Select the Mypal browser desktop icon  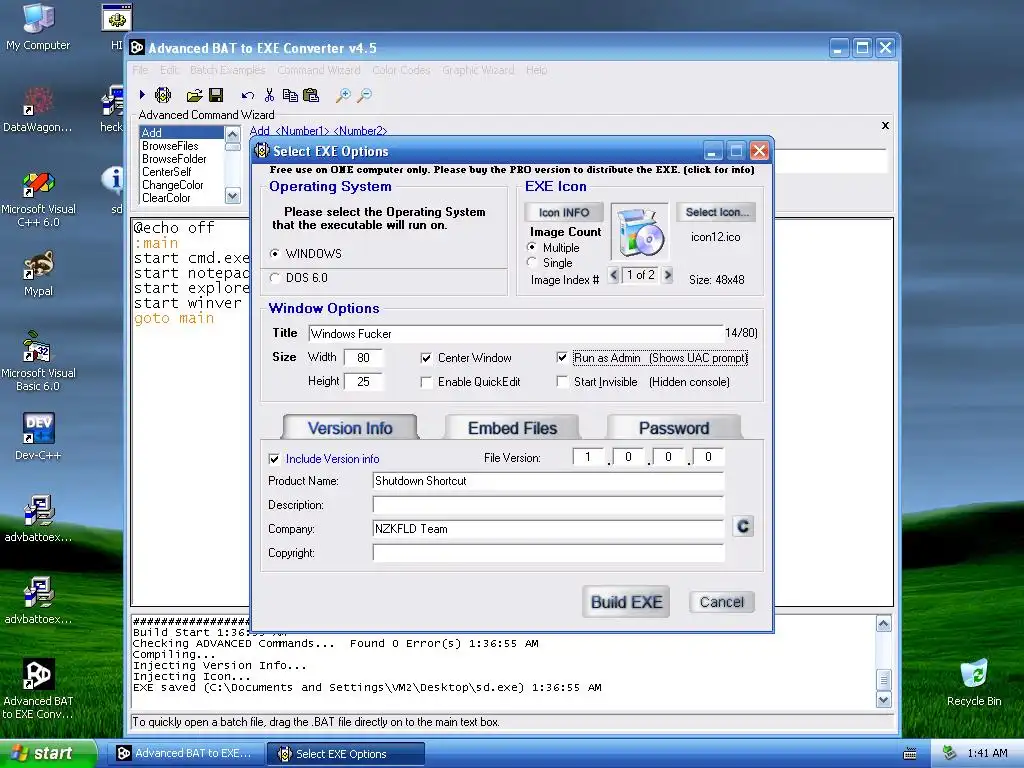point(38,274)
